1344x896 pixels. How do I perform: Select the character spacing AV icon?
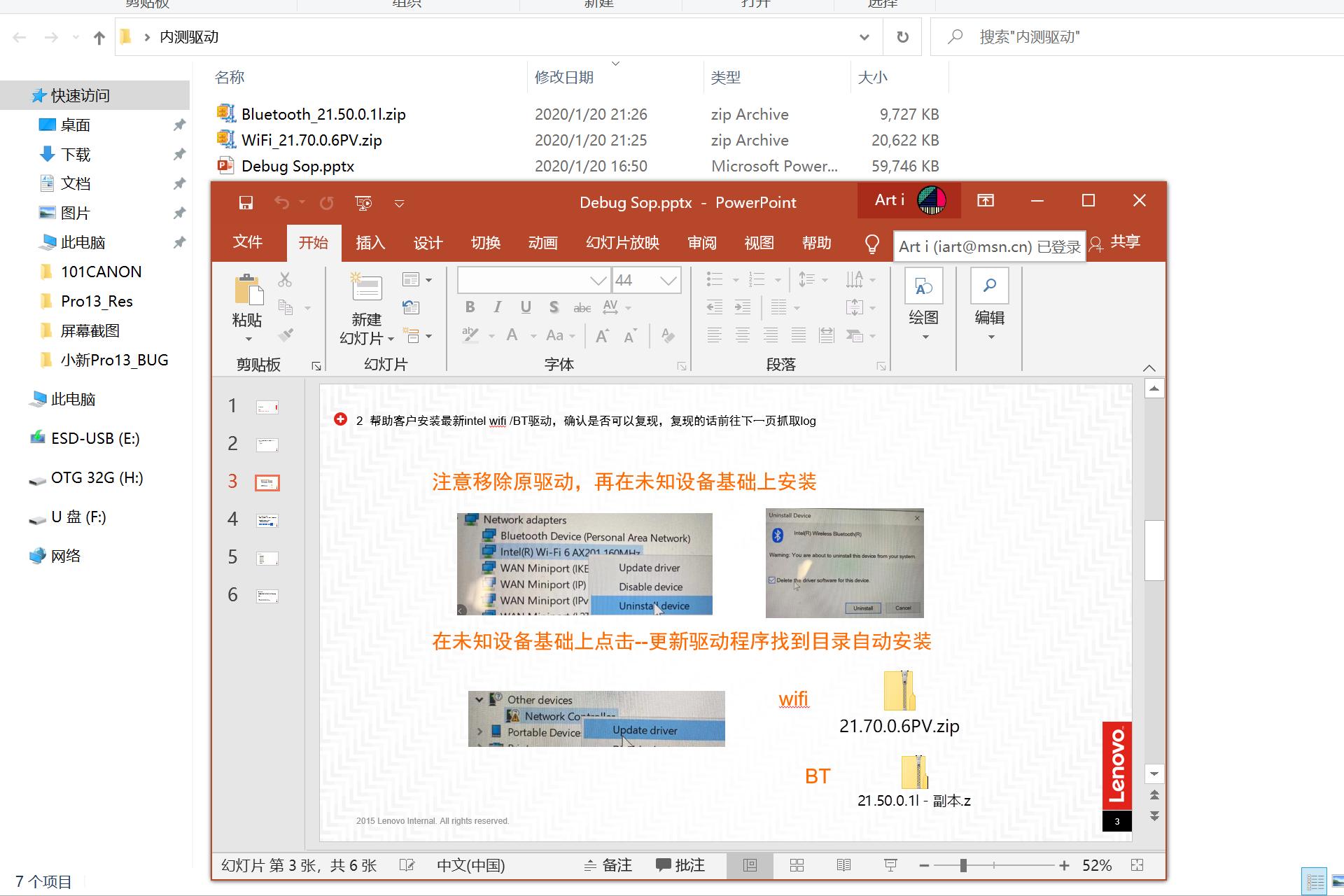[x=610, y=307]
